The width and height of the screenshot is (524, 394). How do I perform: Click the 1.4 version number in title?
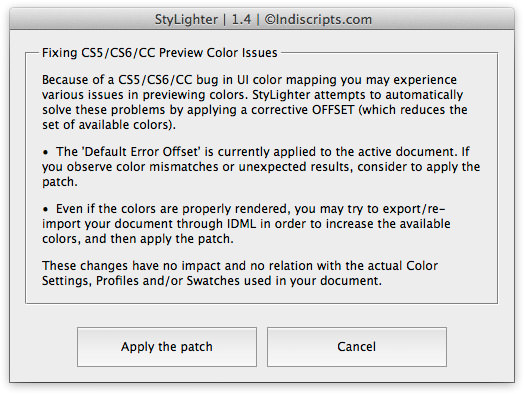241,19
